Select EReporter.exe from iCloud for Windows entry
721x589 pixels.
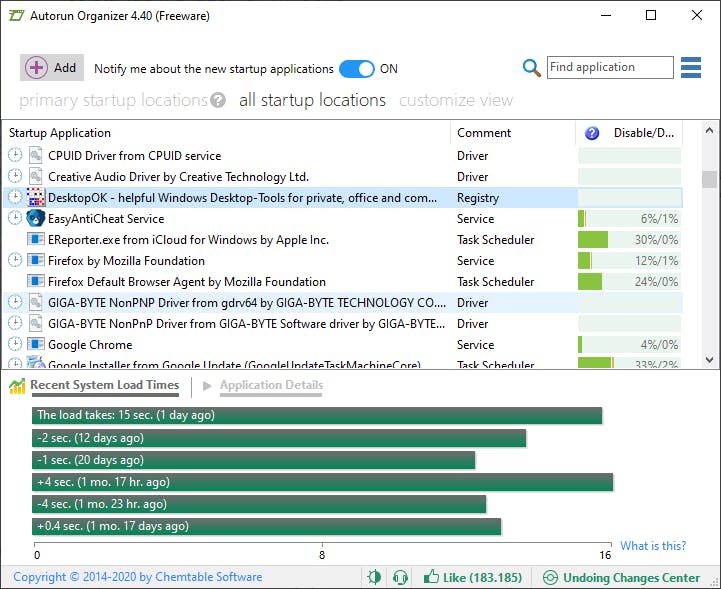(343, 240)
